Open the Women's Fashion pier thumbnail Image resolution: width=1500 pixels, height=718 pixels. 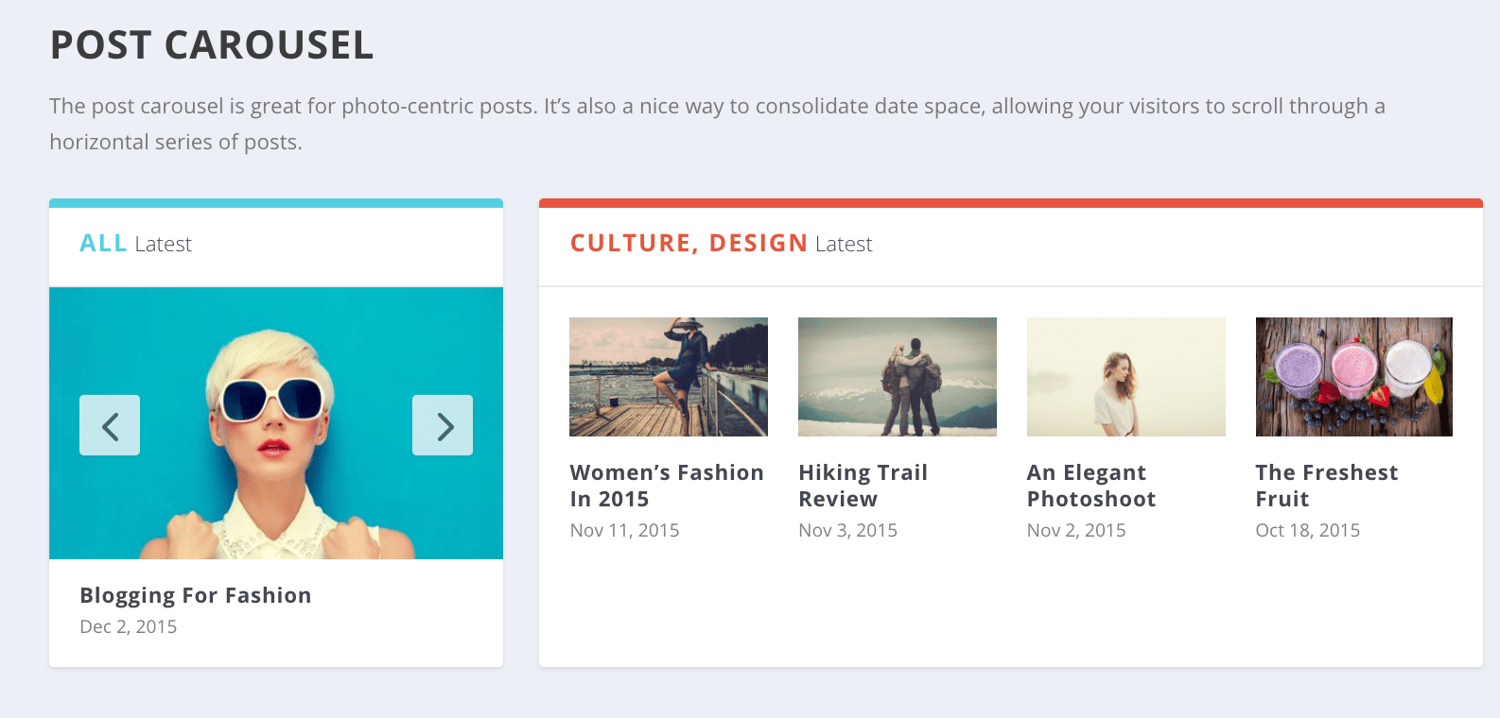point(668,377)
